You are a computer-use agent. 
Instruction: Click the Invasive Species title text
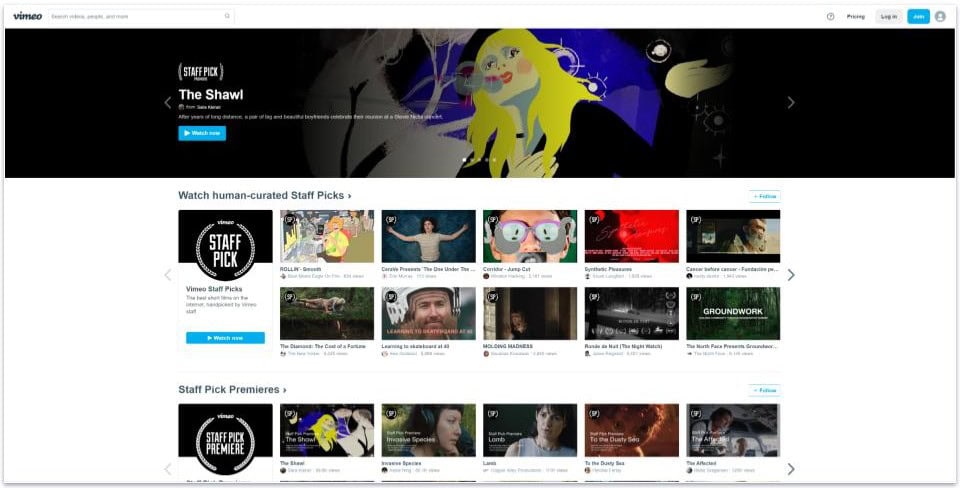(x=401, y=463)
